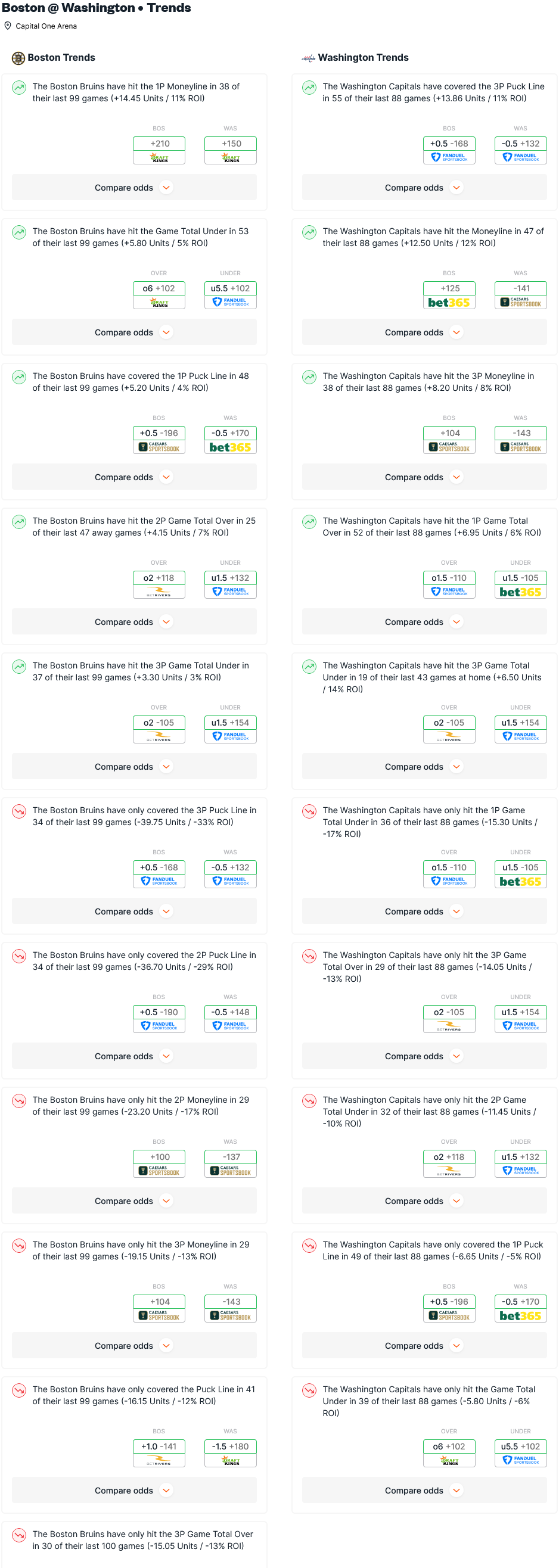Click the Washington Trends heading
Screen dimensions: 559x1568
coord(363,58)
